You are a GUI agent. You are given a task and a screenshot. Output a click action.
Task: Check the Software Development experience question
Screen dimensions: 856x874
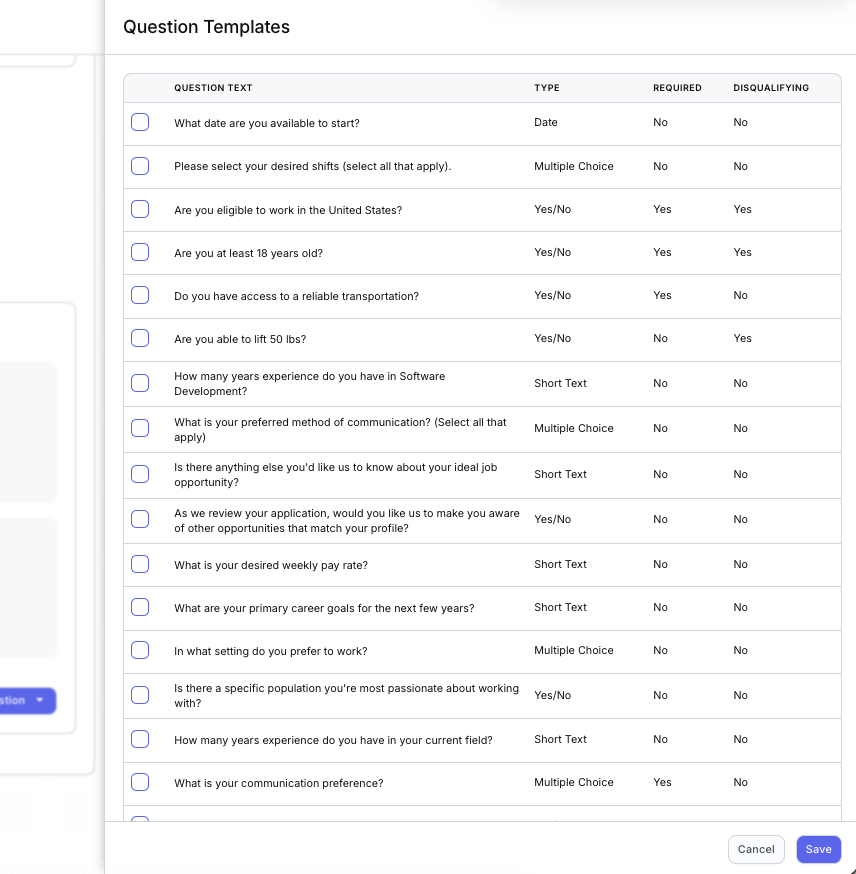(140, 383)
